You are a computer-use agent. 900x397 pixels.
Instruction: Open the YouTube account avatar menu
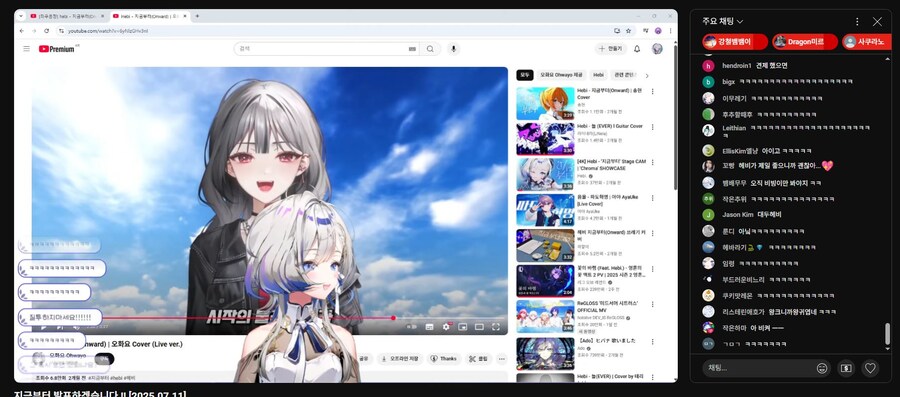(657, 49)
